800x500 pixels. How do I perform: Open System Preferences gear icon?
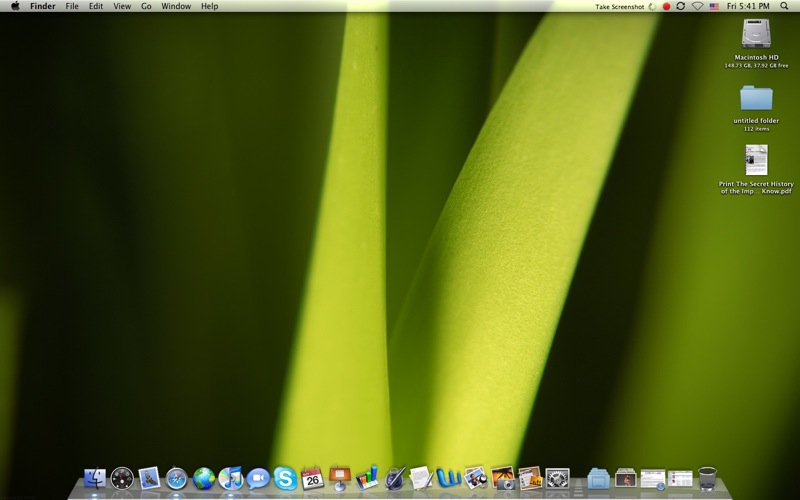pyautogui.click(x=557, y=479)
